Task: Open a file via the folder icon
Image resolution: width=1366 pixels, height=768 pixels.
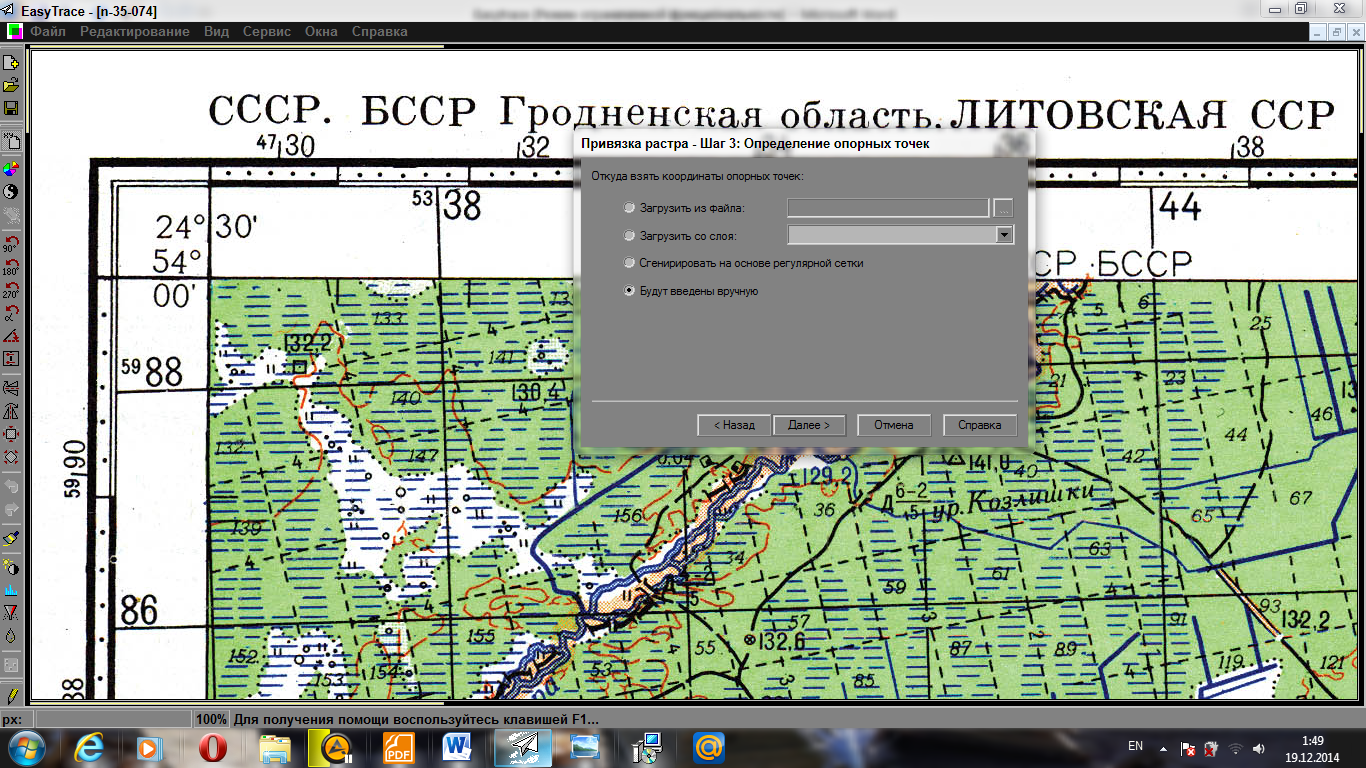Action: [x=11, y=86]
